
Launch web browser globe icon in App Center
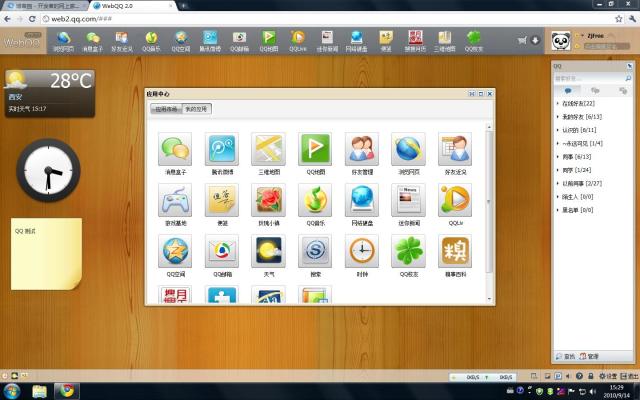[408, 149]
